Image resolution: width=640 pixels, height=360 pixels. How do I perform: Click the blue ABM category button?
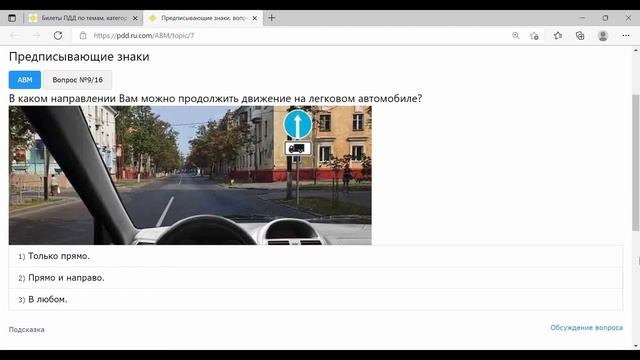pos(25,80)
